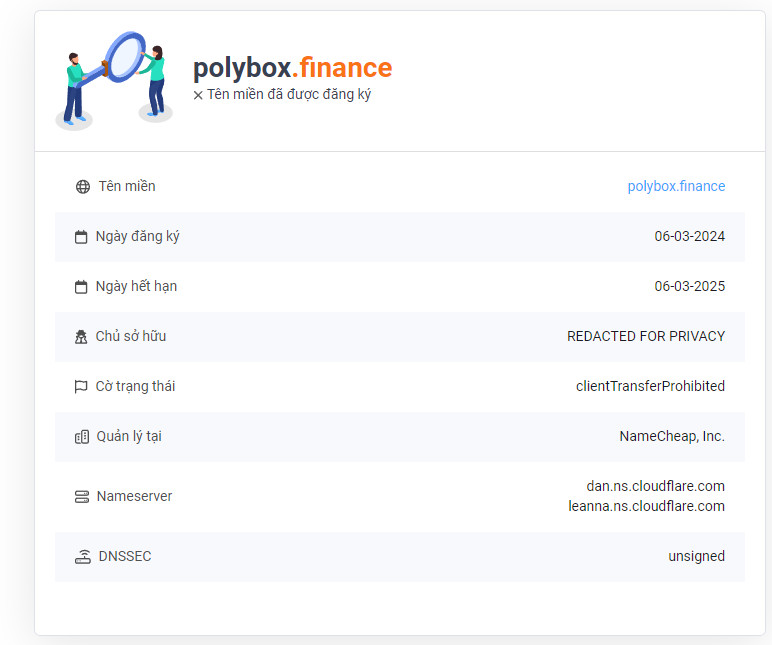Image resolution: width=772 pixels, height=645 pixels.
Task: Click the NameCheap, Inc. registrar value
Action: click(672, 436)
